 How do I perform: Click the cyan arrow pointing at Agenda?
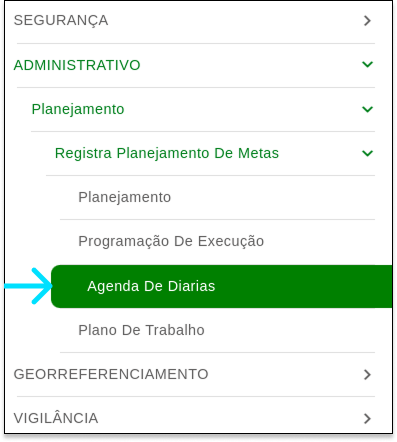click(x=28, y=286)
